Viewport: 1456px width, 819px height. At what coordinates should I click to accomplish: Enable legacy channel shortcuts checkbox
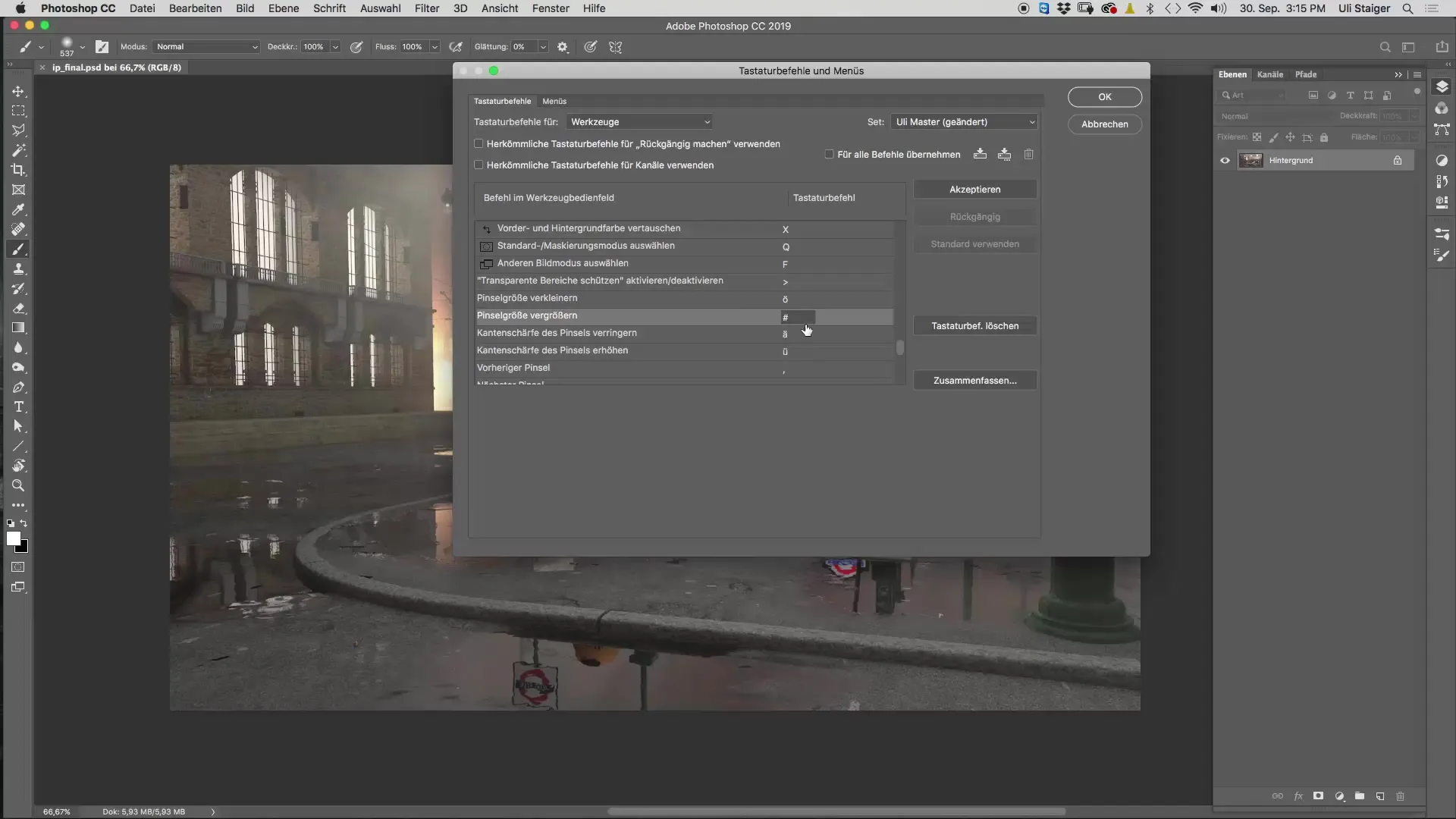(x=479, y=165)
